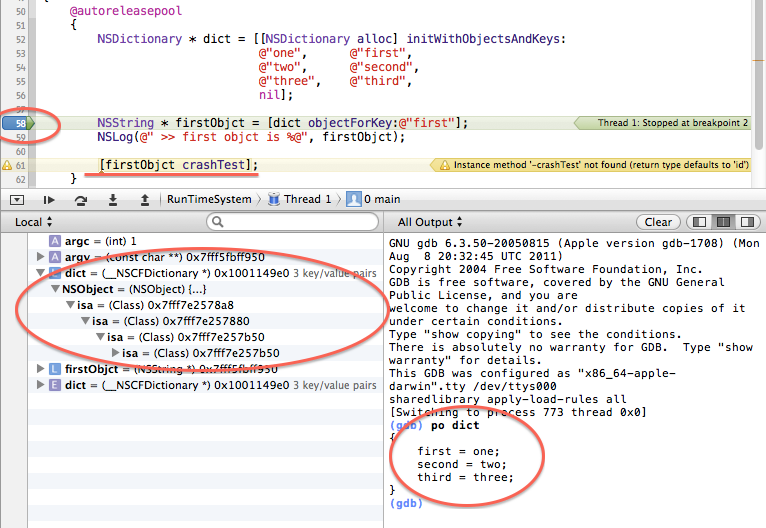Continue program execution button

click(48, 200)
